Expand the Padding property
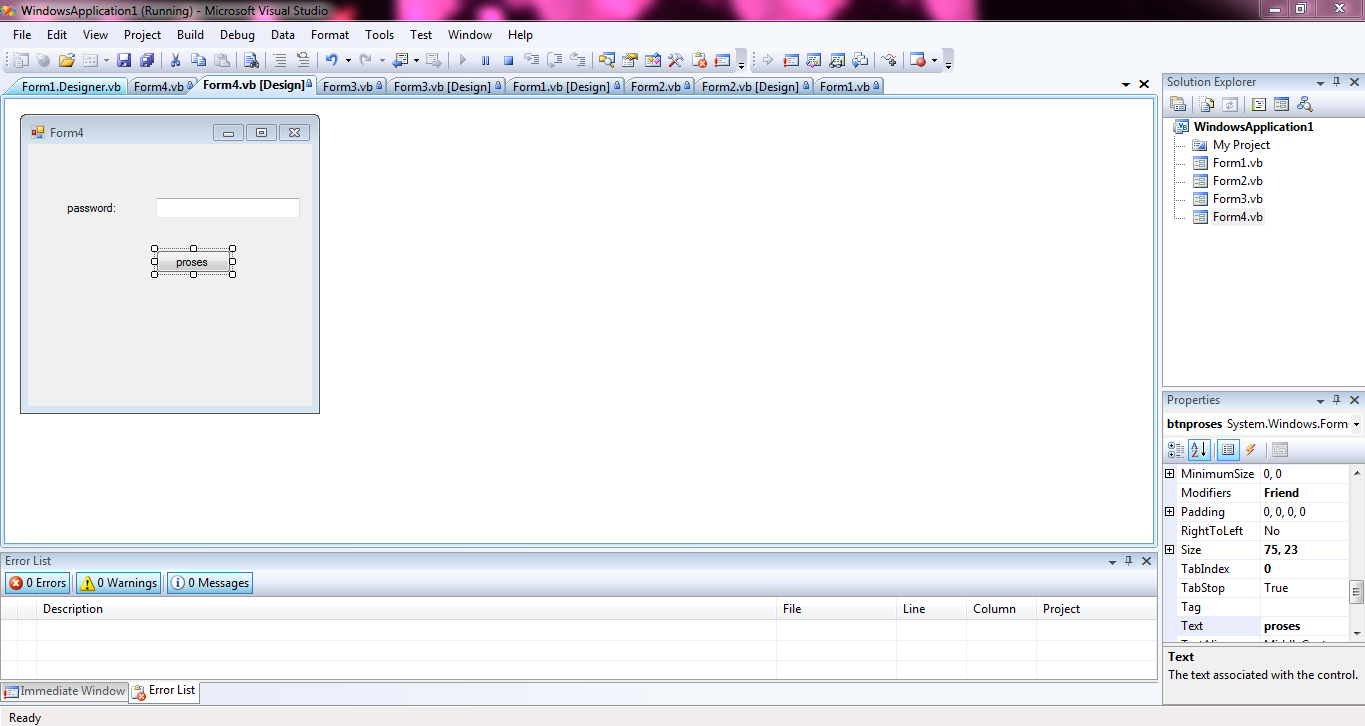This screenshot has height=726, width=1365. coord(1170,511)
